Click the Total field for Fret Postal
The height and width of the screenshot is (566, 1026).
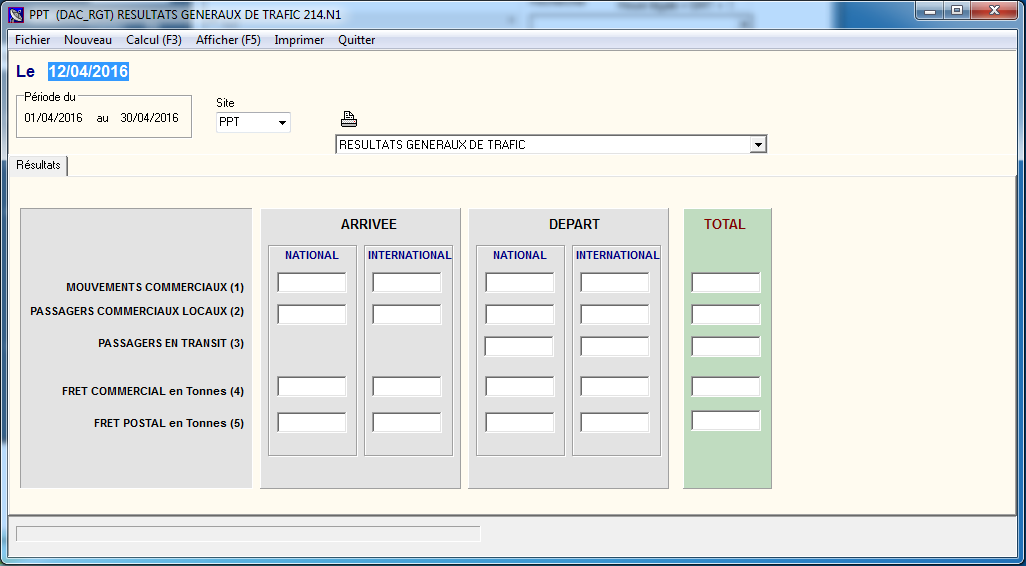tap(725, 421)
